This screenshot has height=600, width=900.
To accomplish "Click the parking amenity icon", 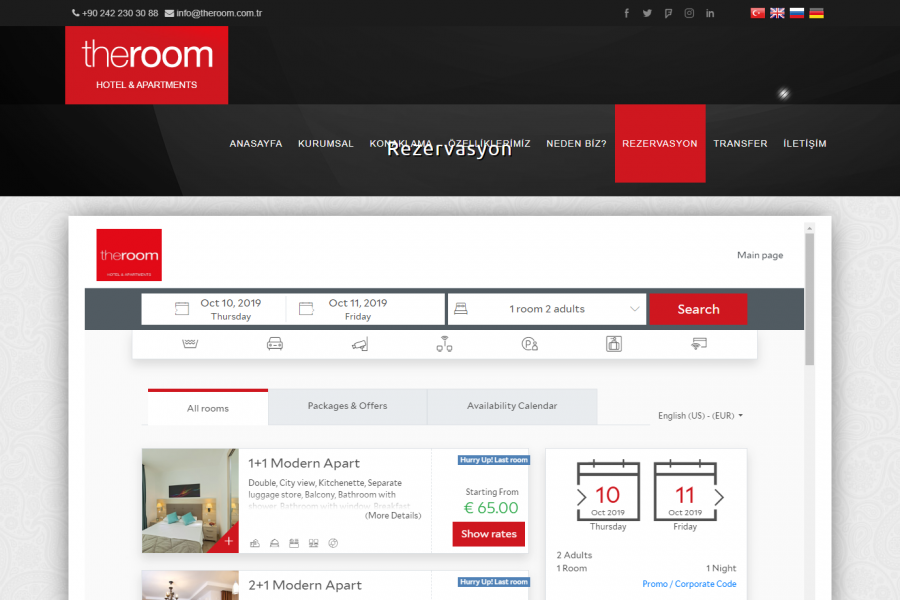I will coord(530,344).
